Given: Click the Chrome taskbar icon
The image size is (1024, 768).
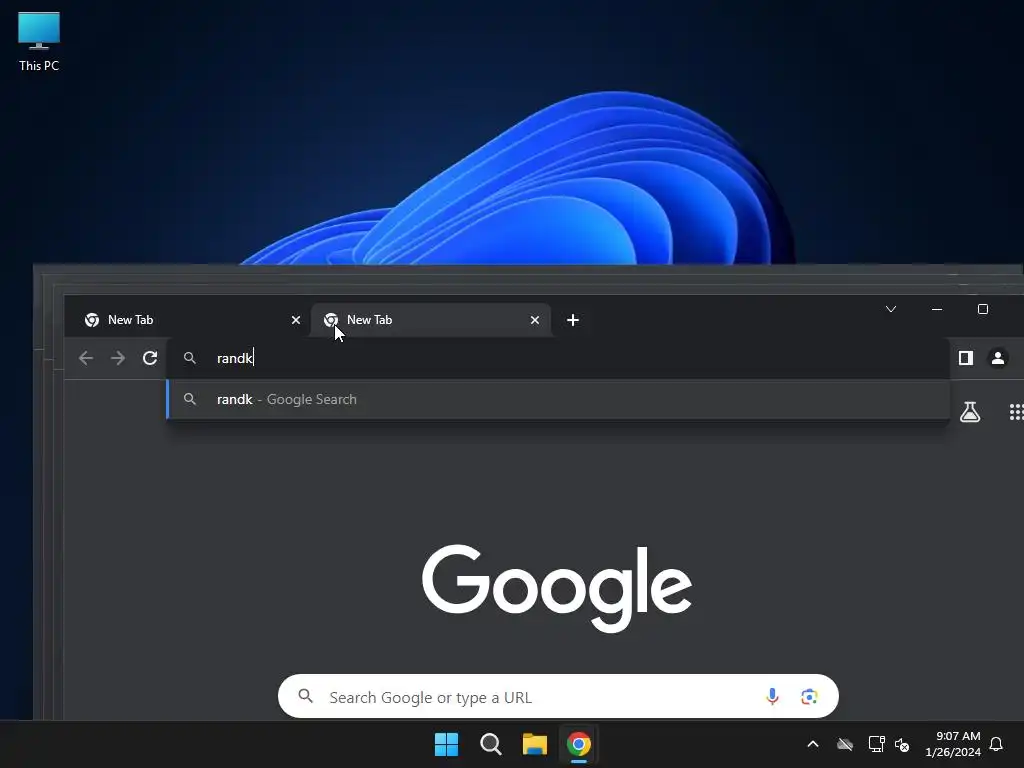Looking at the screenshot, I should pos(579,744).
